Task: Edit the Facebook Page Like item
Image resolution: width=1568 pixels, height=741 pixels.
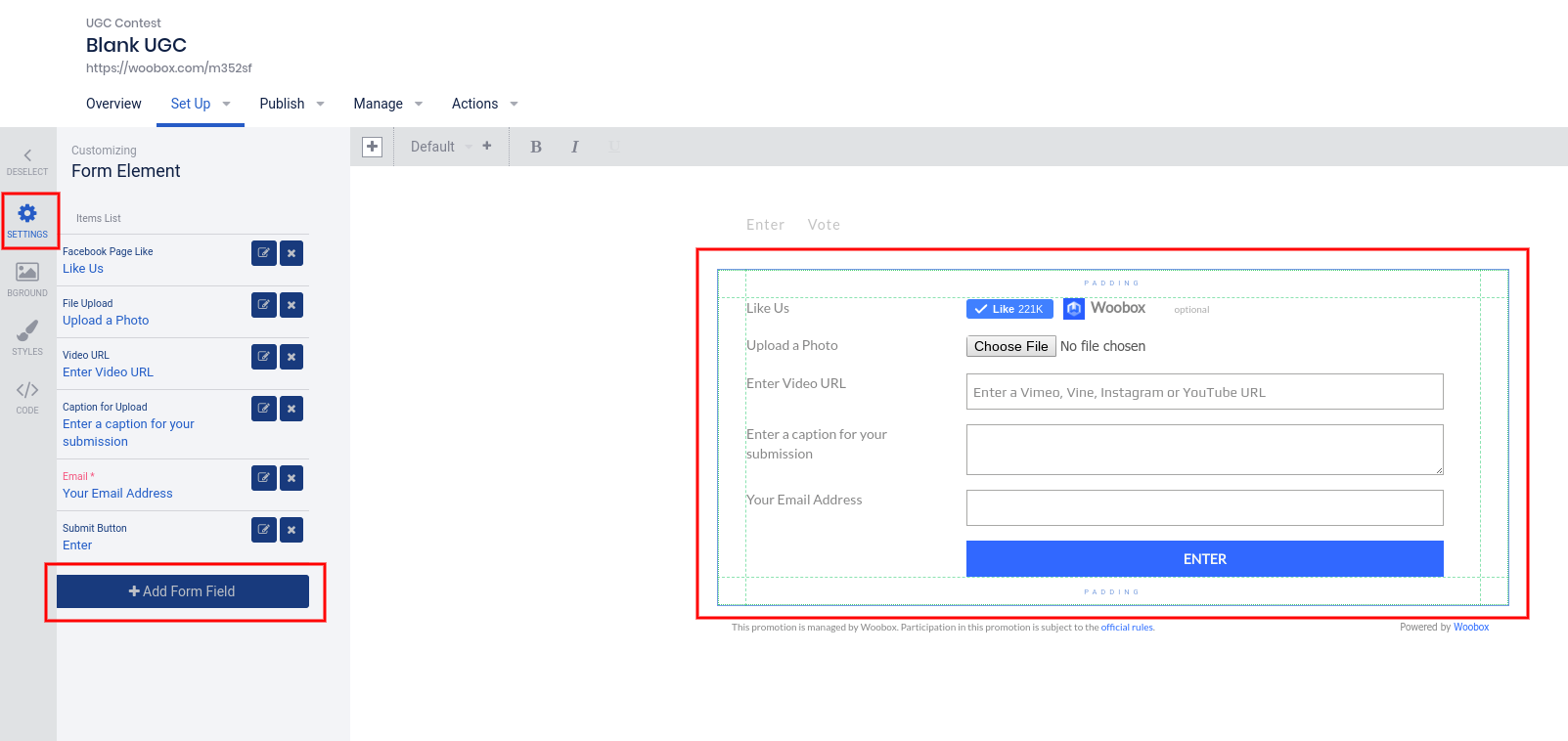Action: pyautogui.click(x=263, y=253)
